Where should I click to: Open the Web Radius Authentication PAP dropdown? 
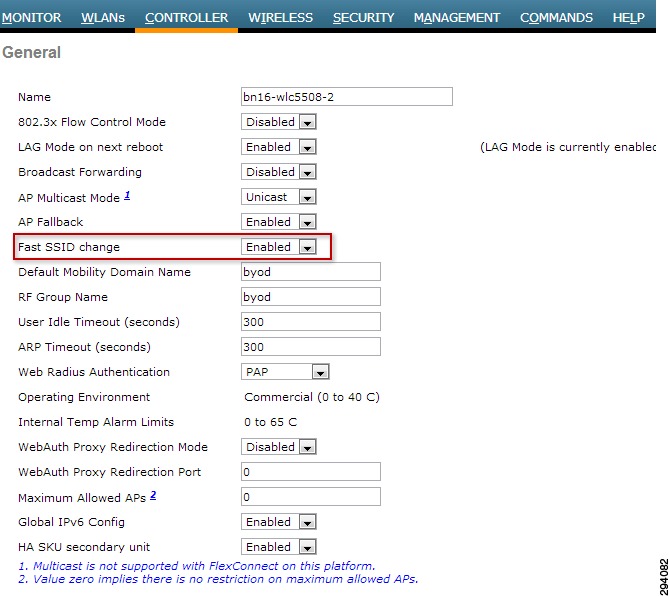point(285,372)
